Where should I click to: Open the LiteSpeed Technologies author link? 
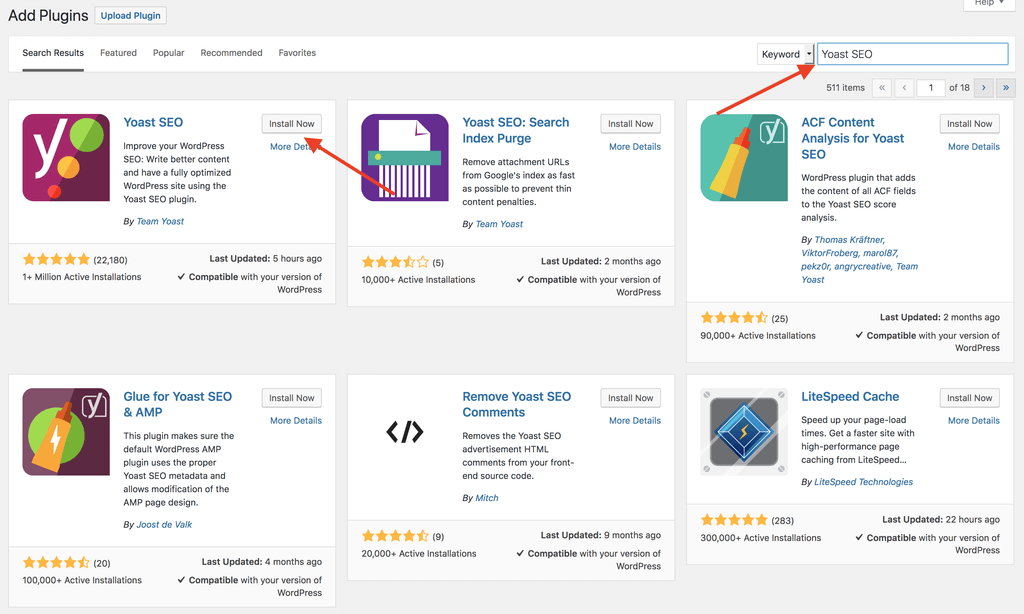[863, 482]
